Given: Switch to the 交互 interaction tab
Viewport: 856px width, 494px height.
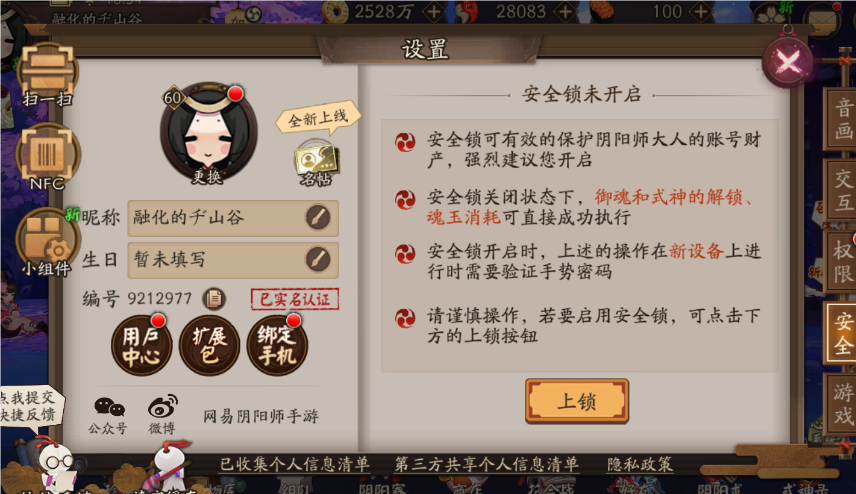Looking at the screenshot, I should 842,190.
